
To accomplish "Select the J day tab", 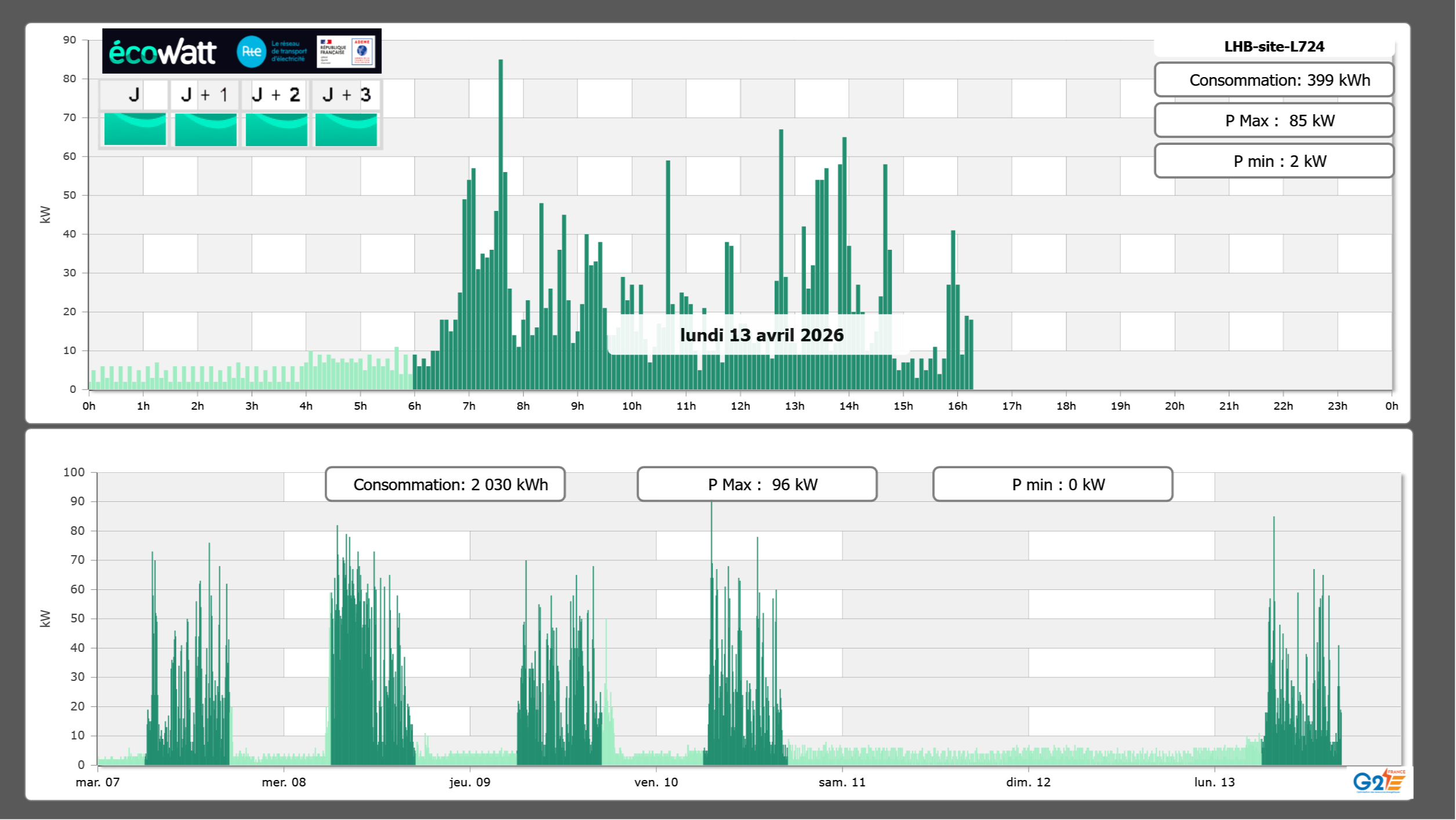I will [134, 95].
